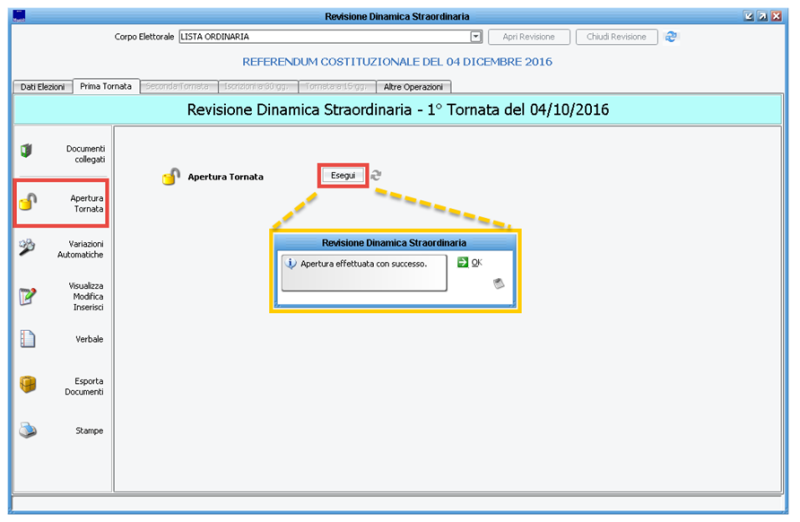
Task: Close the Revisione Dinamica Straordinaria window
Action: click(x=776, y=16)
